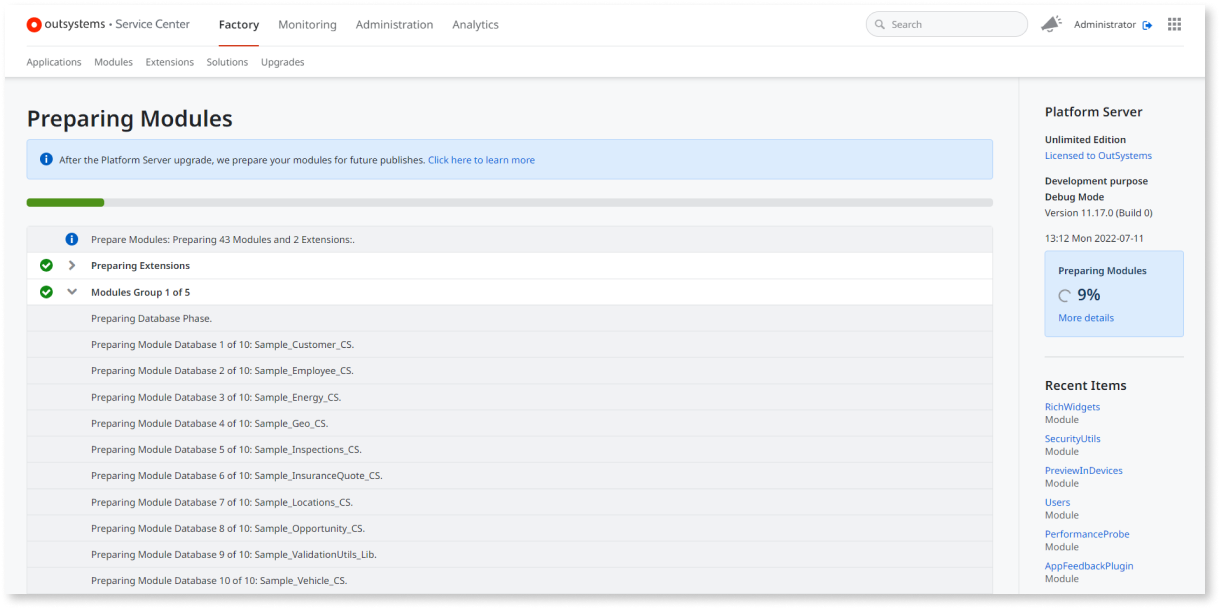Collapse the Modules Group 1 of 5 section
This screenshot has height=609, width=1220.
coord(71,291)
